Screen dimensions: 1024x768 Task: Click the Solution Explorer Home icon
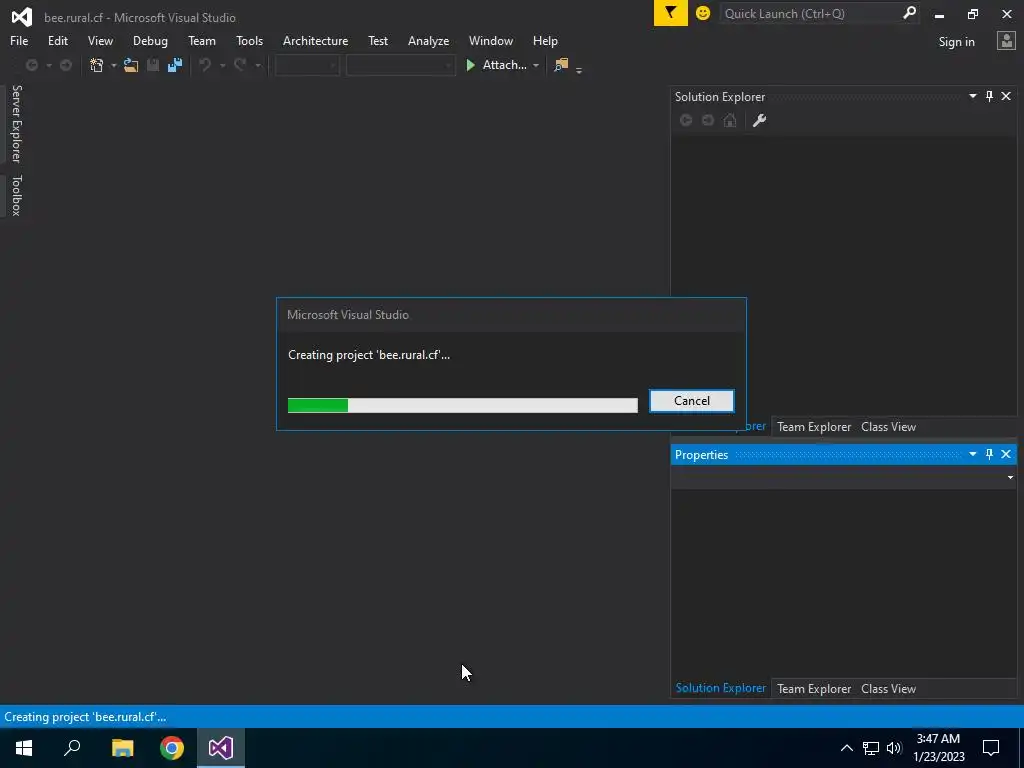730,120
